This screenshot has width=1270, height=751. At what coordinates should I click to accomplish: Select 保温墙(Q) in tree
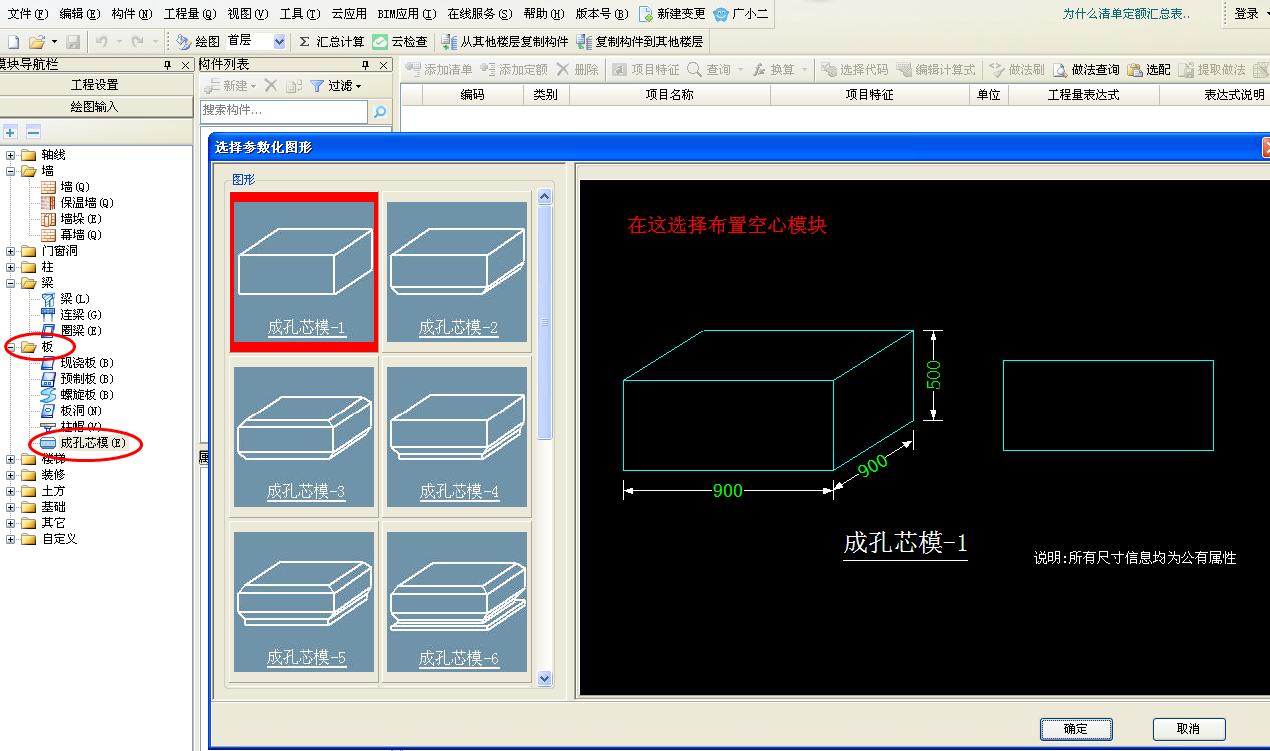point(77,203)
